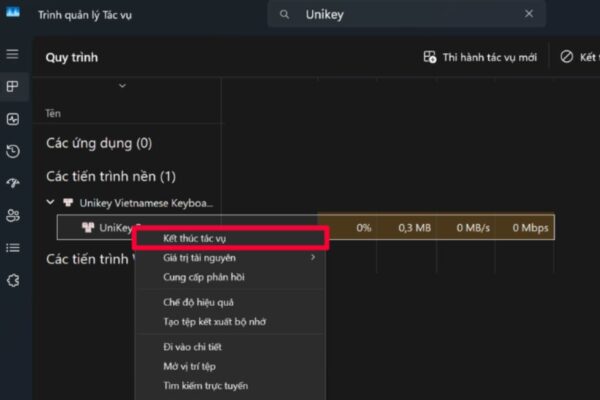Click the column sort chevron above Tên
Image resolution: width=600 pixels, height=400 pixels.
coord(122,86)
